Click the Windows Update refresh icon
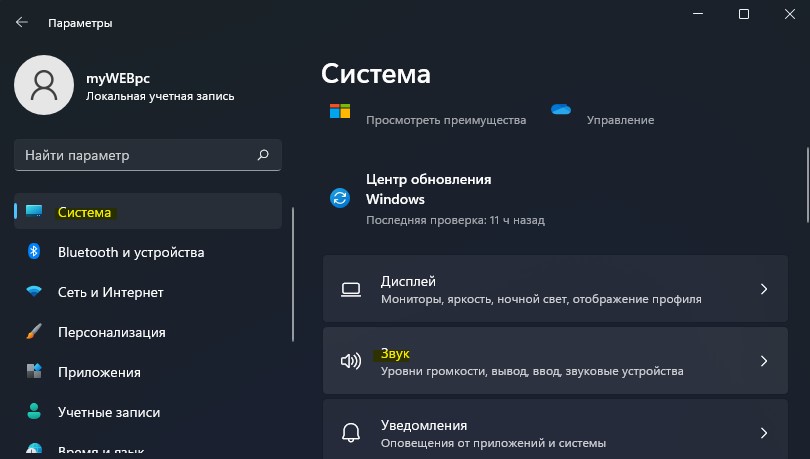 [x=340, y=198]
